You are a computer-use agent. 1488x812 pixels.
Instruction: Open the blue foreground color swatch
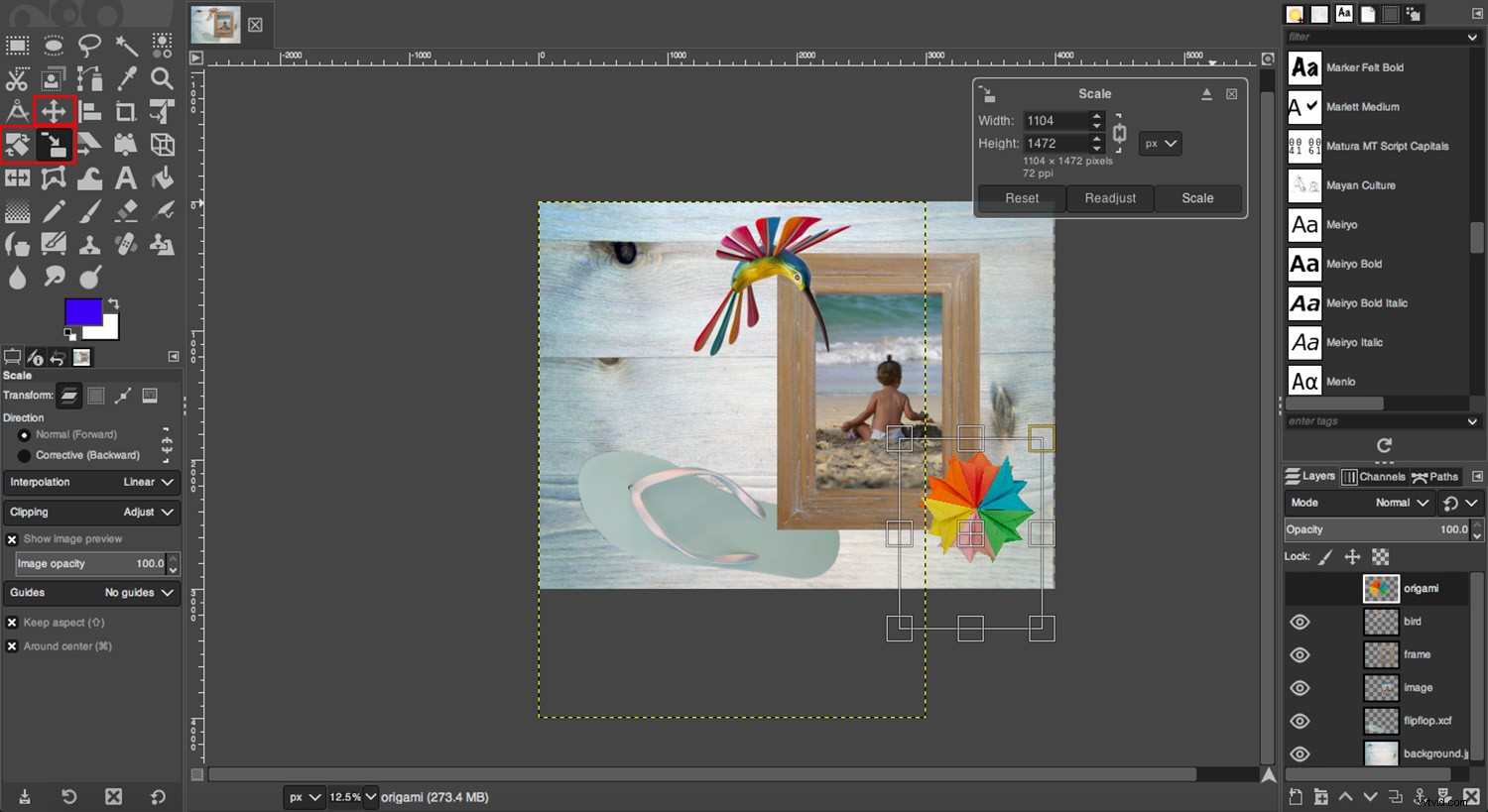pos(84,312)
